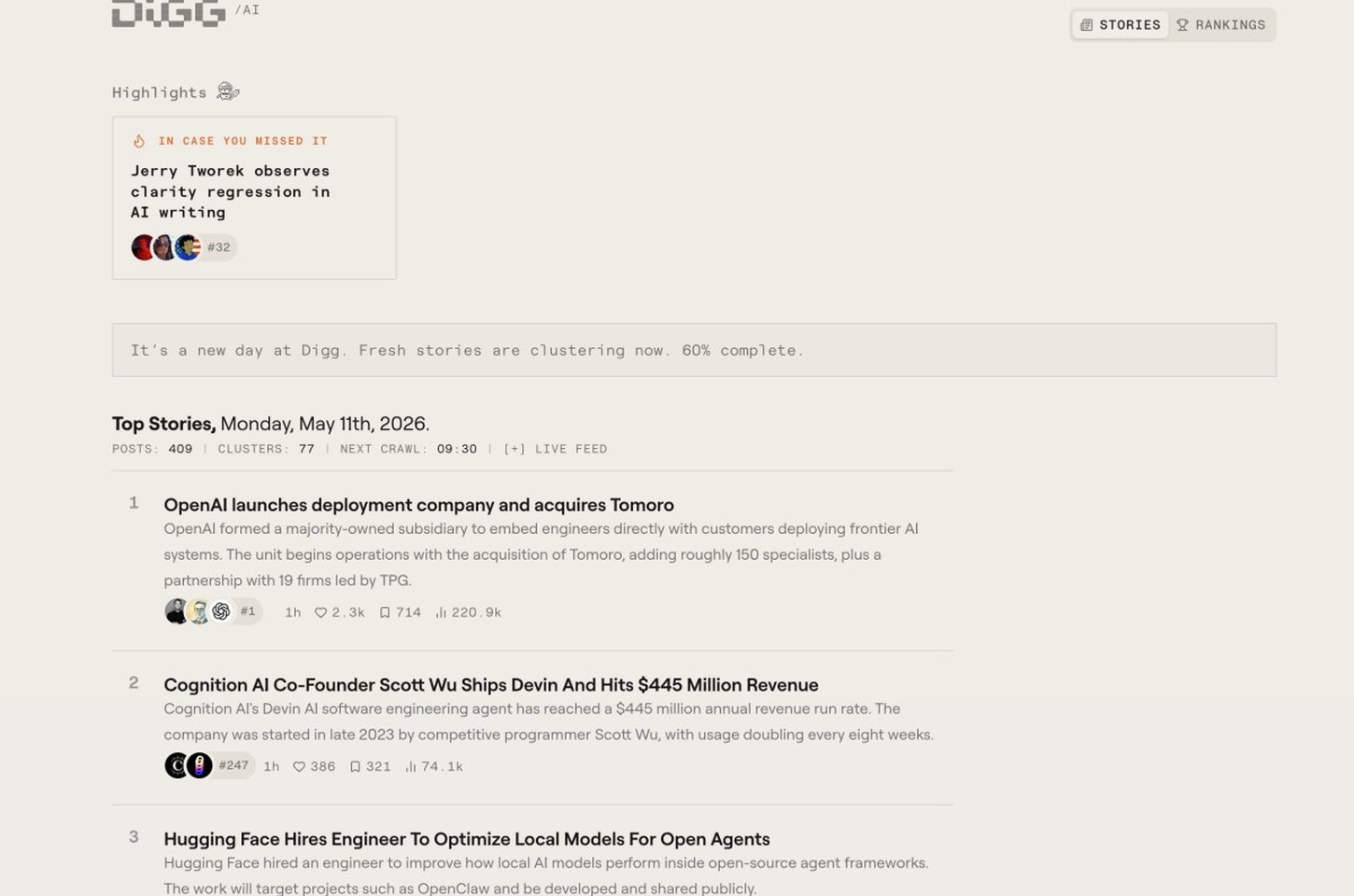This screenshot has height=896, width=1354.
Task: Click the avatar group on the Jerry Tworek card
Action: tap(166, 247)
